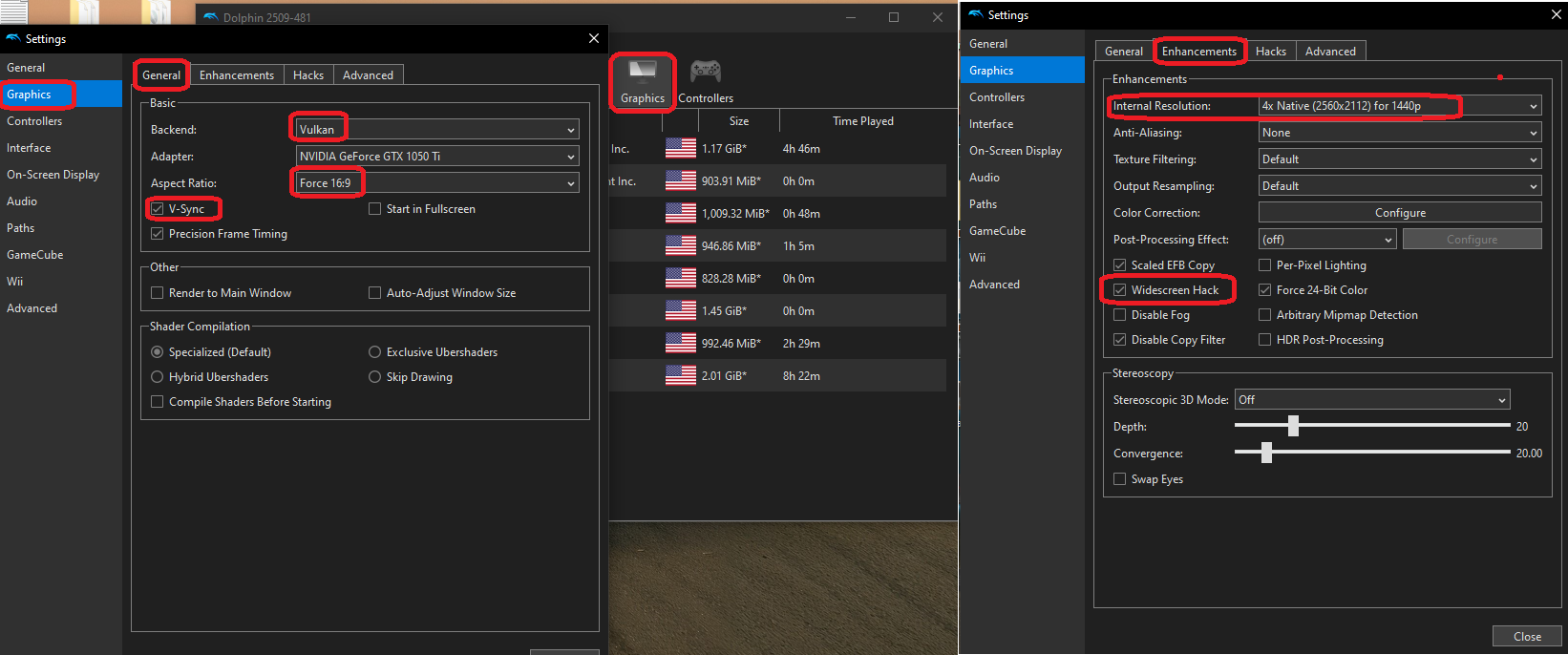The height and width of the screenshot is (655, 1568).
Task: Click Configure button for Color Correction
Action: [x=1400, y=213]
